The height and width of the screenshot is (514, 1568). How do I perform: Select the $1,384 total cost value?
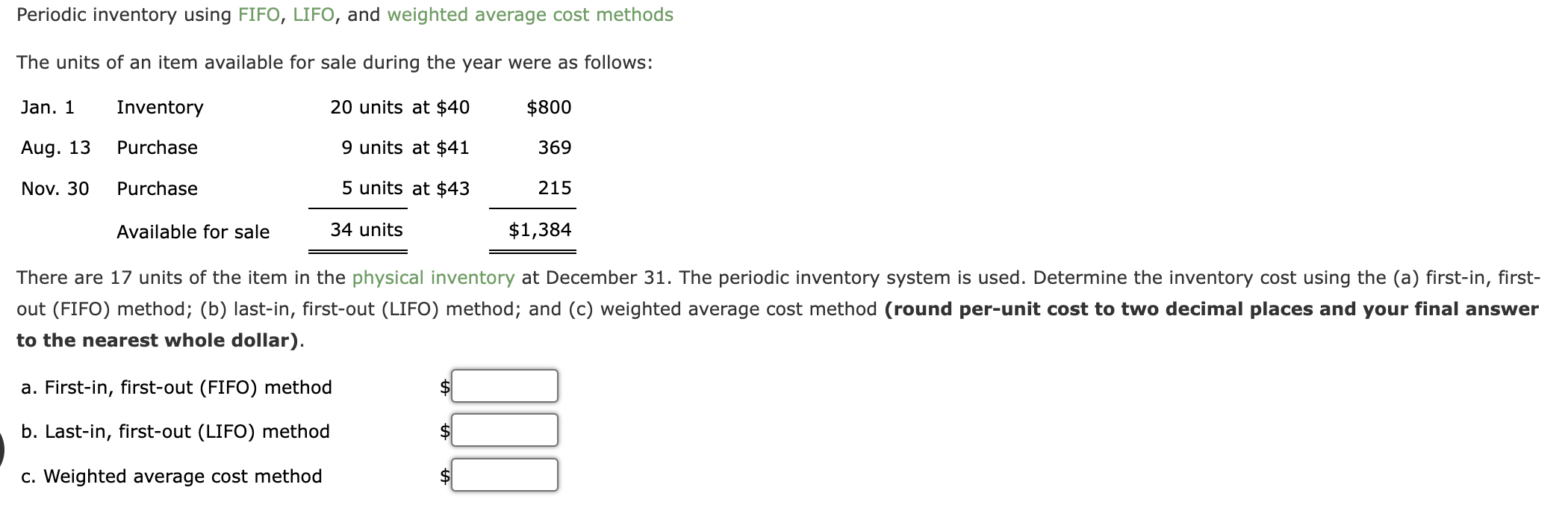(x=540, y=229)
